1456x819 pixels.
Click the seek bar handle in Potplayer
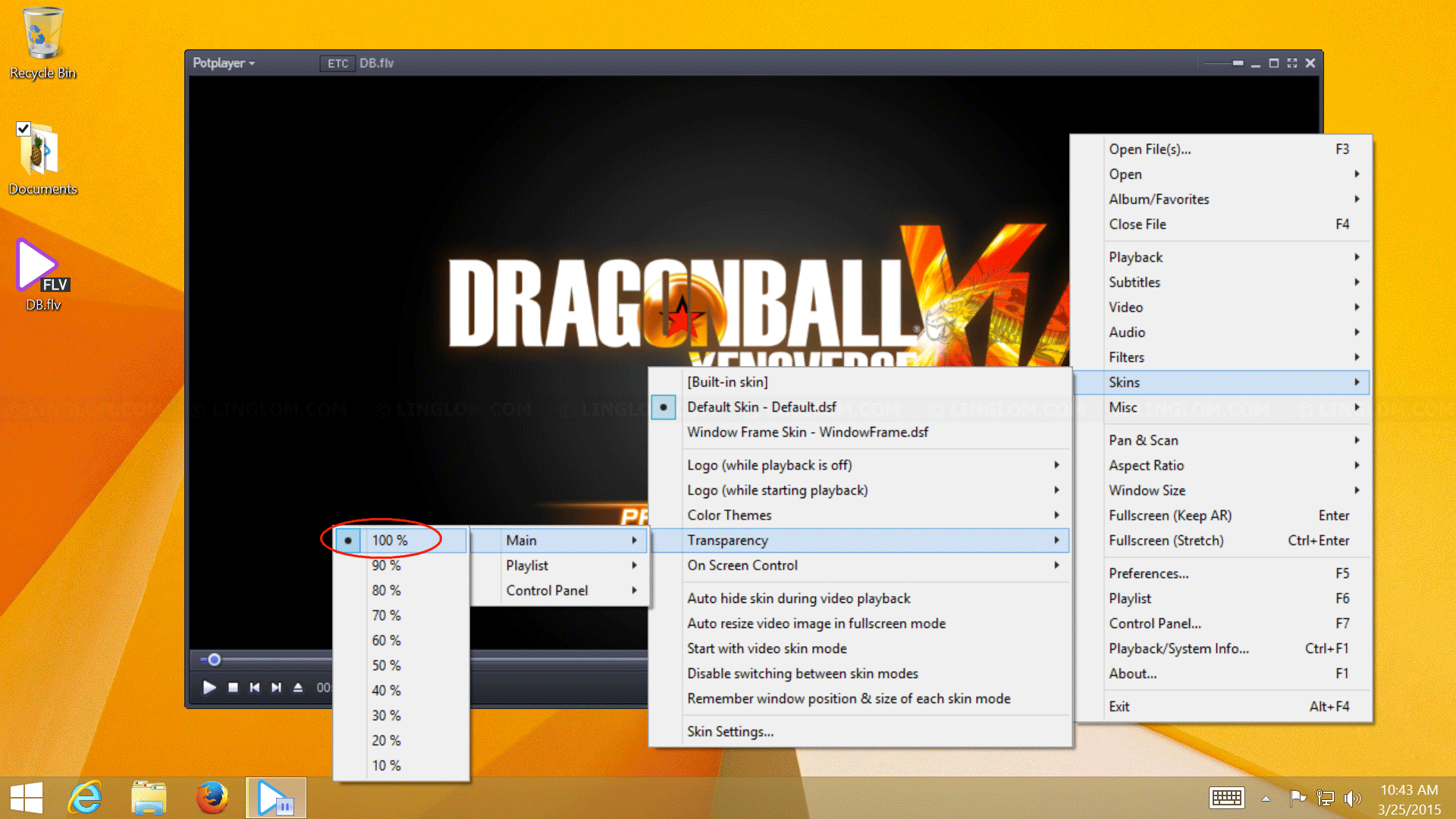215,660
